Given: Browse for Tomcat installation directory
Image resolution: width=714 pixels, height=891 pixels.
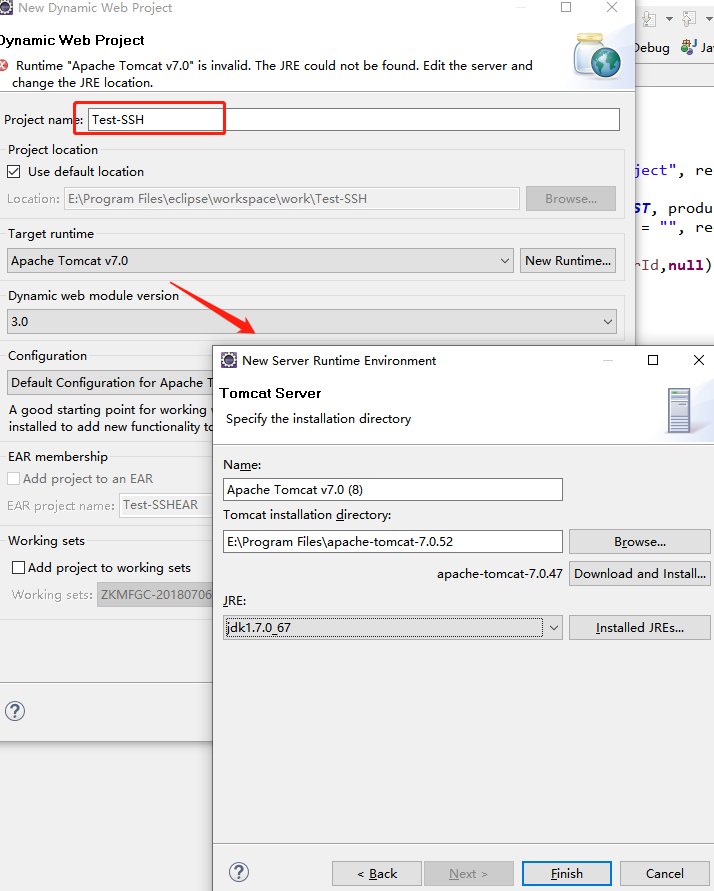Looking at the screenshot, I should [640, 542].
